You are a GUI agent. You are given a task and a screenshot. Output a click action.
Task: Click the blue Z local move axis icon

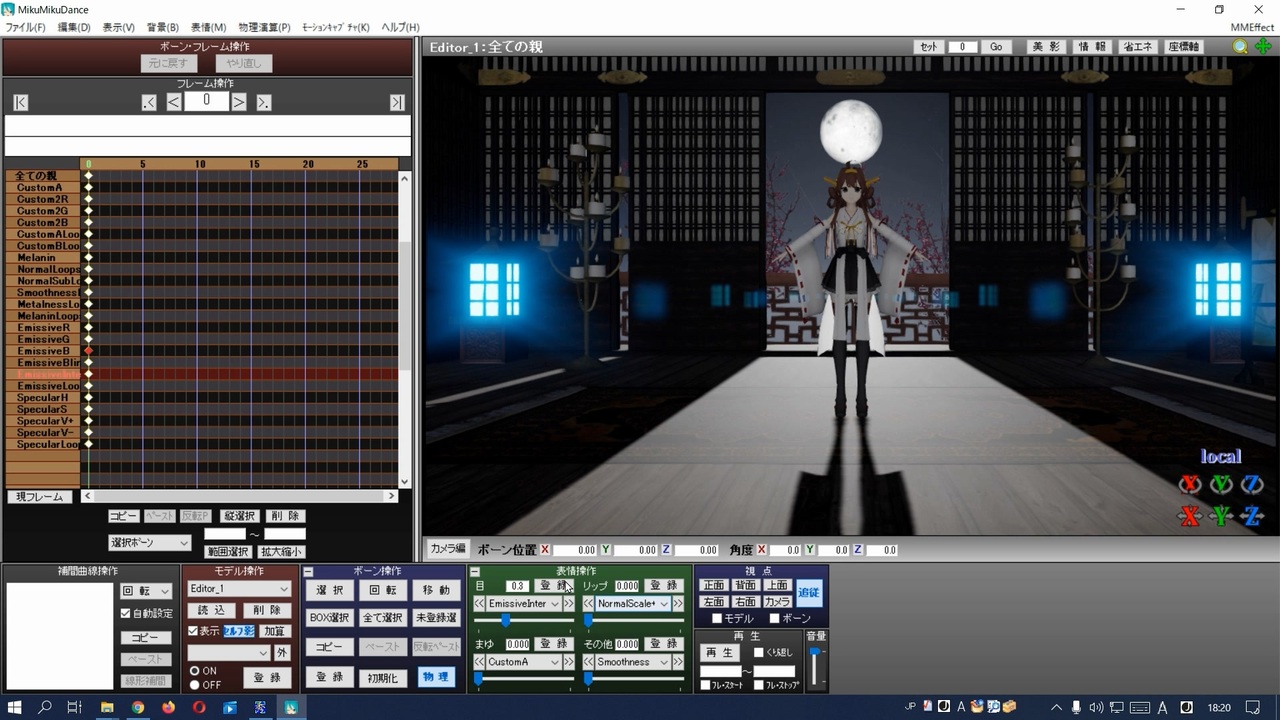(x=1252, y=517)
